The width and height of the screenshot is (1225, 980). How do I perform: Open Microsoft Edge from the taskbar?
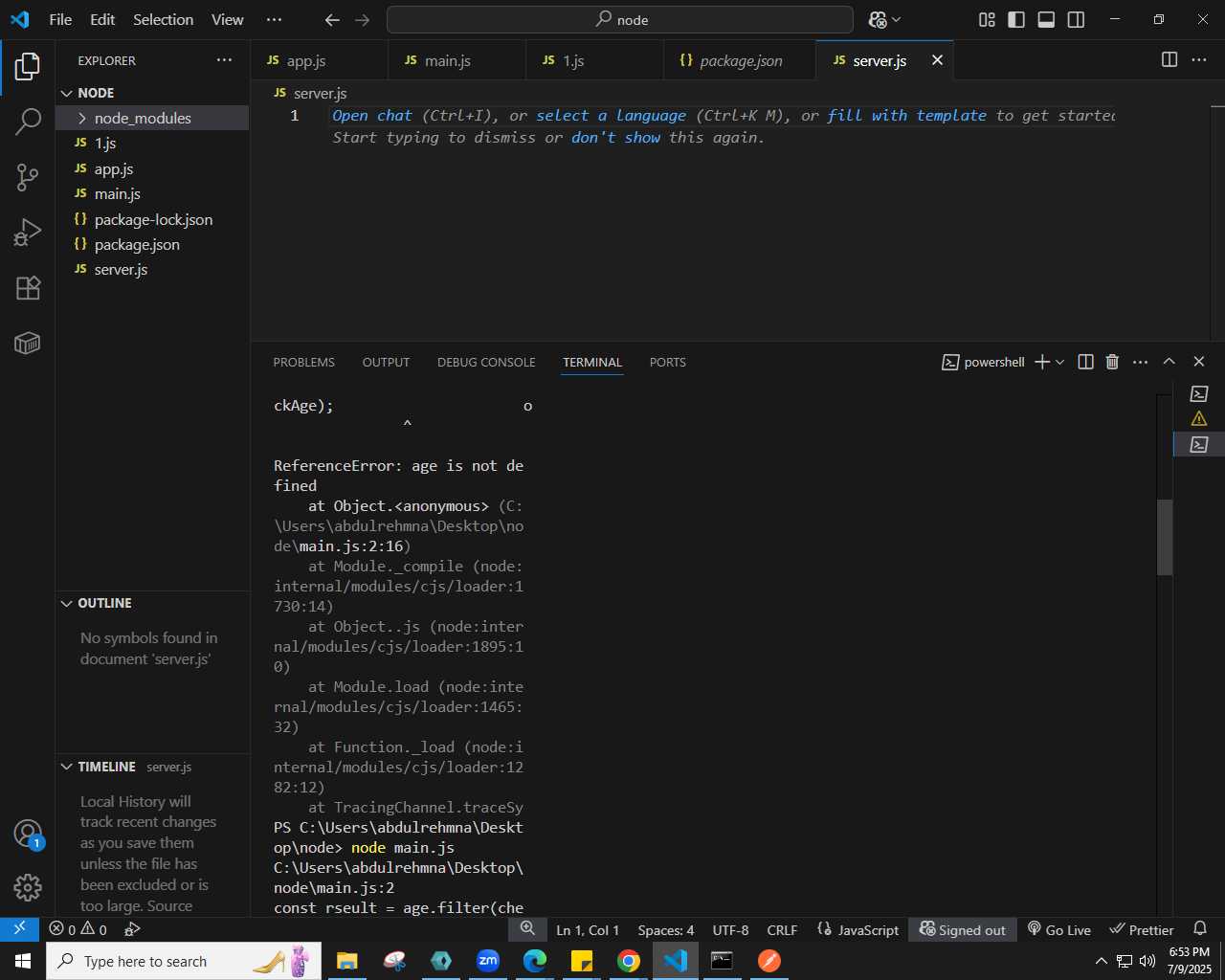pos(535,961)
